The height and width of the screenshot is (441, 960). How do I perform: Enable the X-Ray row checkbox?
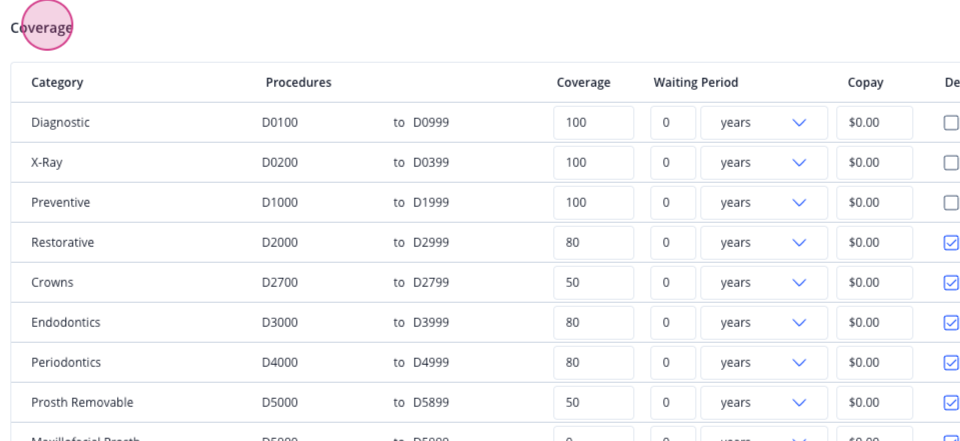pyautogui.click(x=951, y=163)
